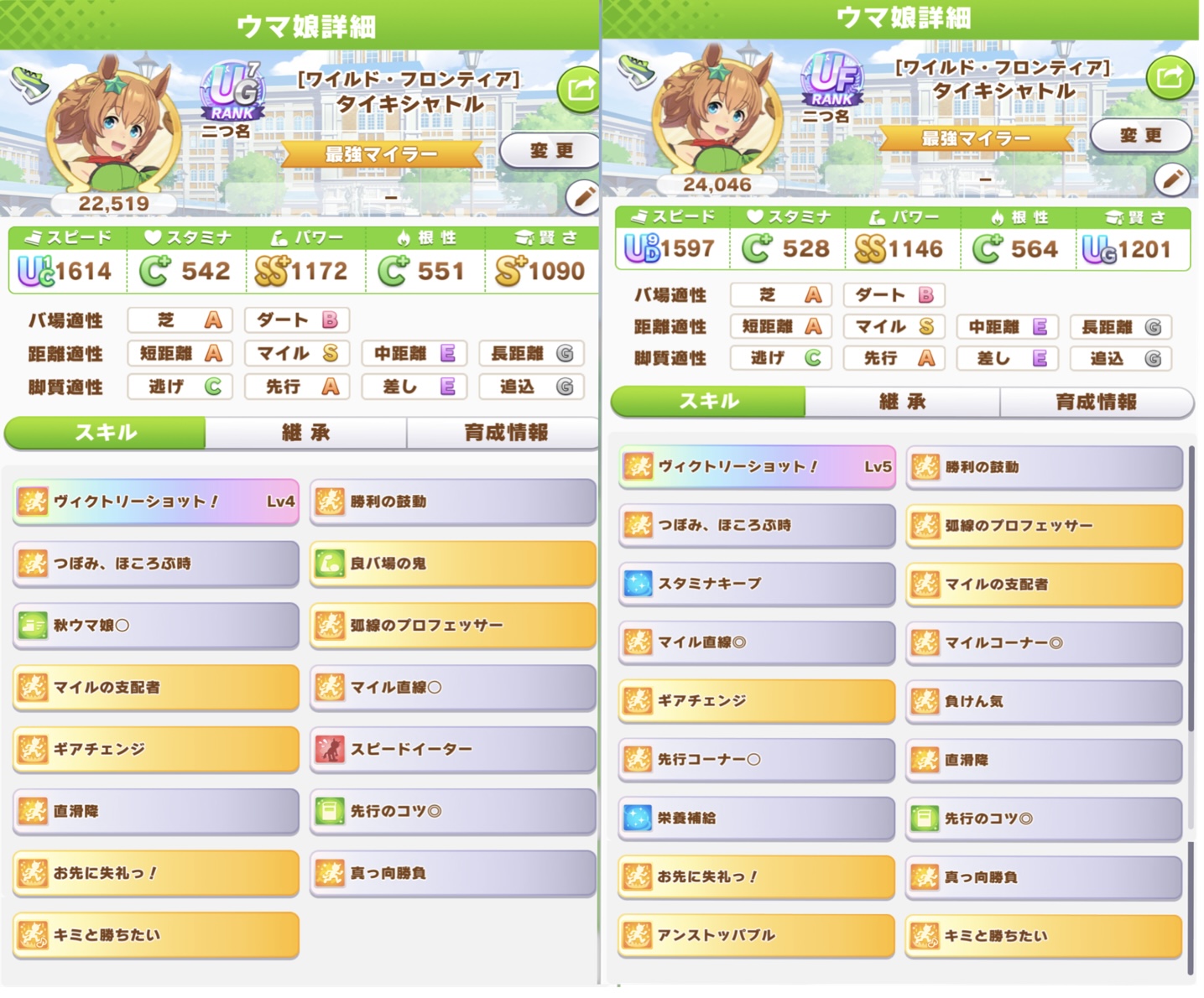Image resolution: width=1204 pixels, height=998 pixels.
Task: Tap the green share icon on left panel
Action: (x=580, y=90)
